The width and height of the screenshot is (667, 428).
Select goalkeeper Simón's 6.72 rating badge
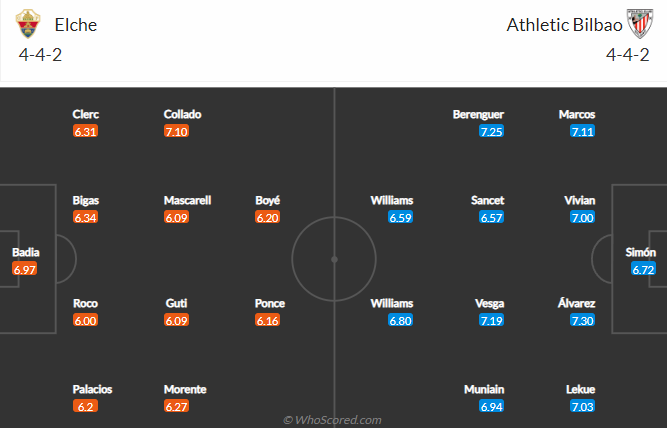point(643,270)
